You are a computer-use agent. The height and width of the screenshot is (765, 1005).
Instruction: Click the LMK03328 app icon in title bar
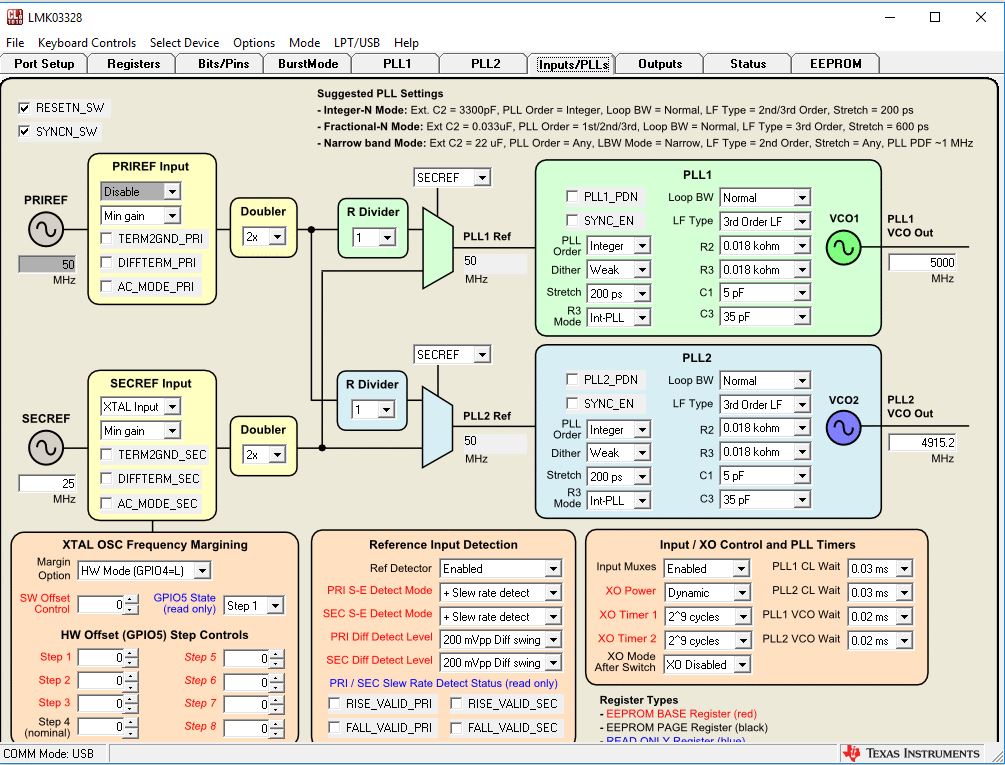[x=15, y=17]
